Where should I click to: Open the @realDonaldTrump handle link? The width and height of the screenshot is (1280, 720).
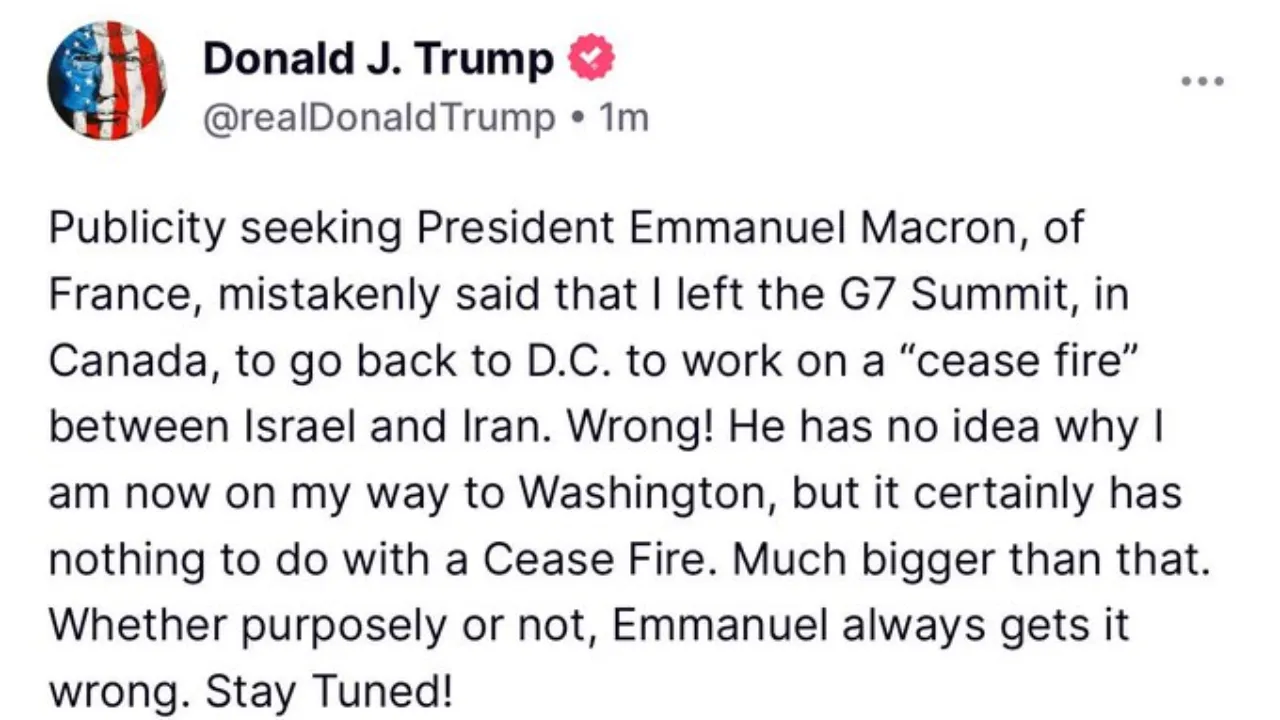point(379,119)
